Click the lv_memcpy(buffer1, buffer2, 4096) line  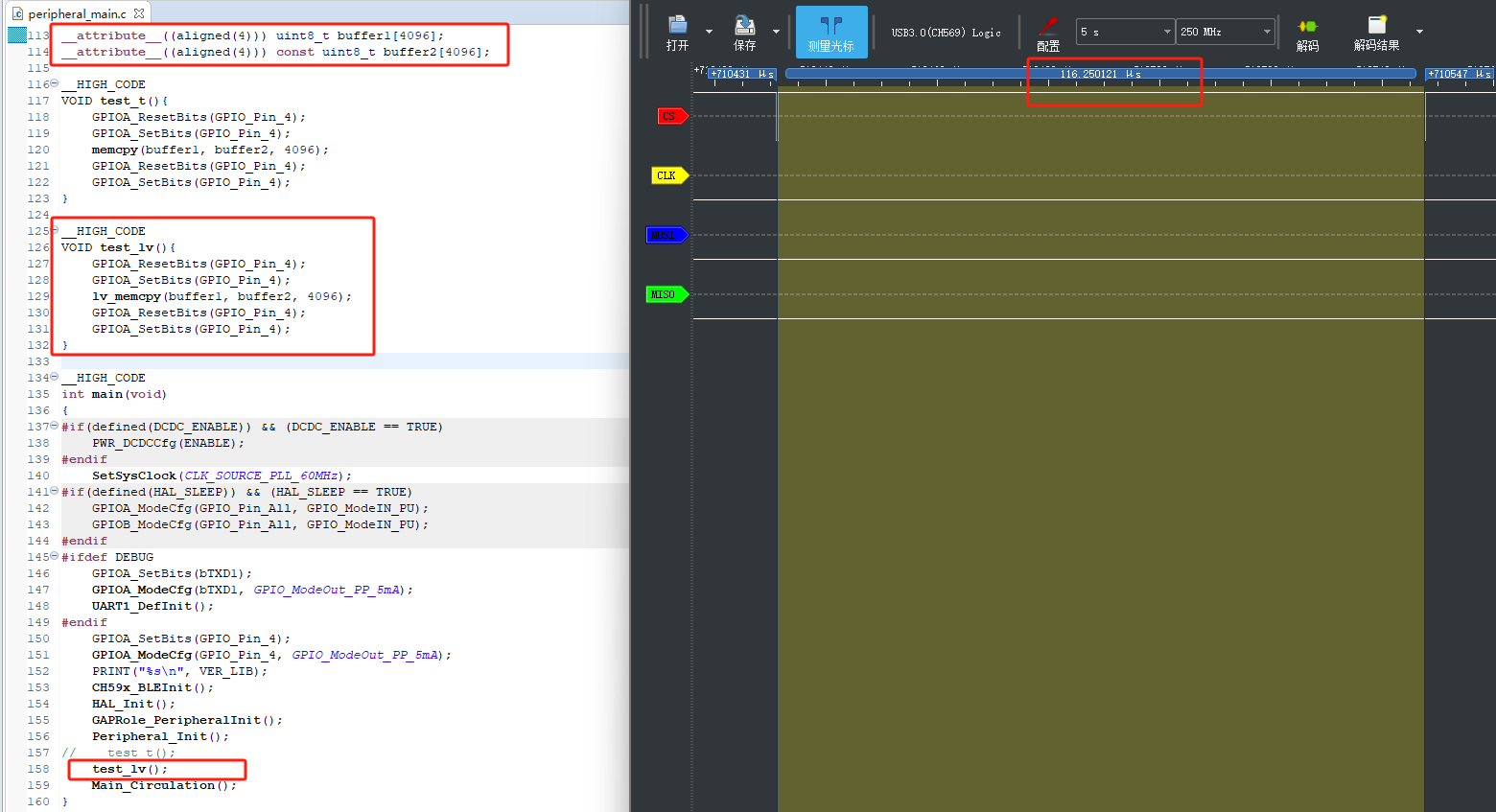tap(222, 296)
